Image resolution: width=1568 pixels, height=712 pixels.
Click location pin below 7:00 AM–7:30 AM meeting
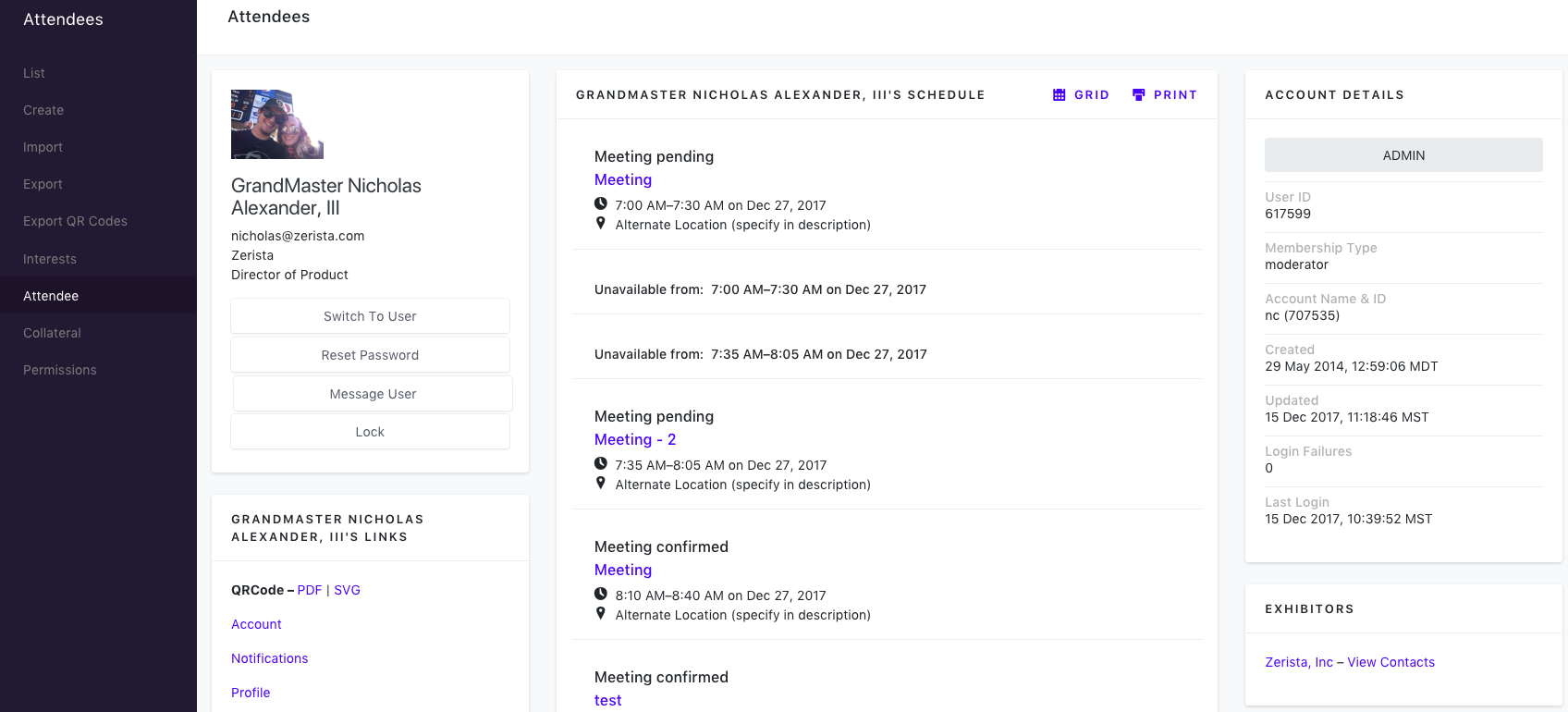click(x=601, y=224)
